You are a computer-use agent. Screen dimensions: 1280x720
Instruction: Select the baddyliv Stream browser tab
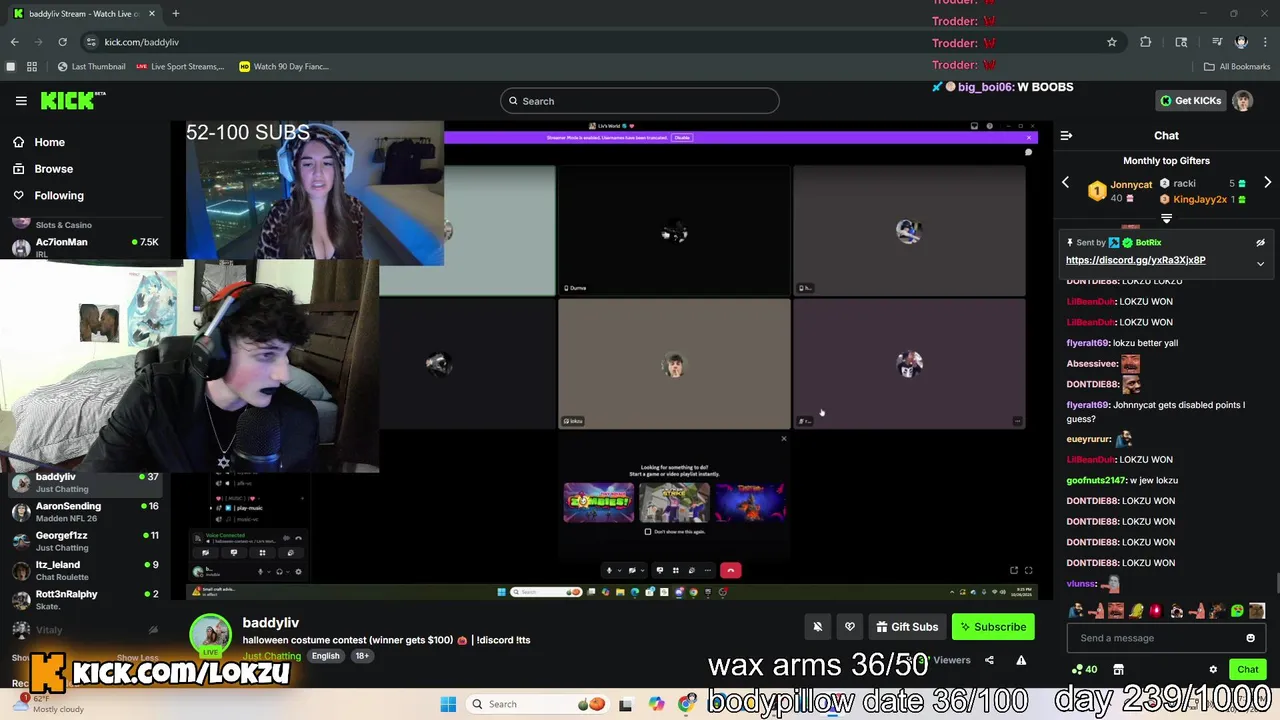click(83, 14)
